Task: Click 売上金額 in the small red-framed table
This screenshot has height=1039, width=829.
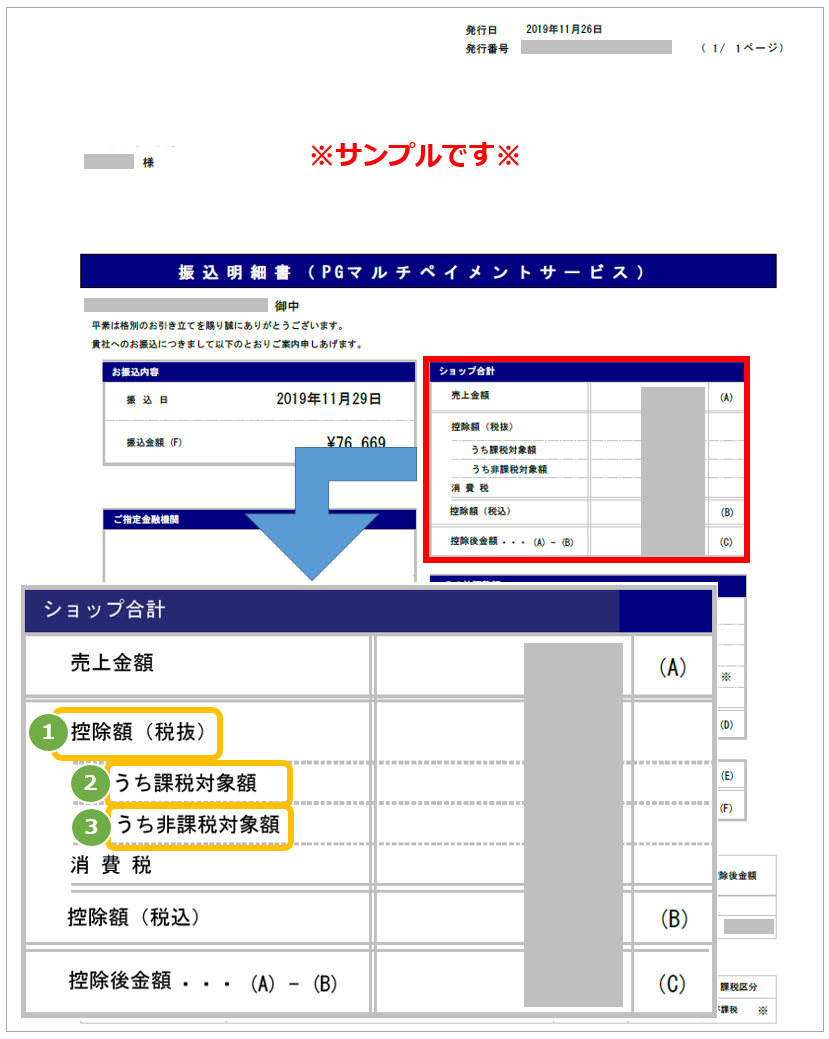Action: click(x=470, y=396)
